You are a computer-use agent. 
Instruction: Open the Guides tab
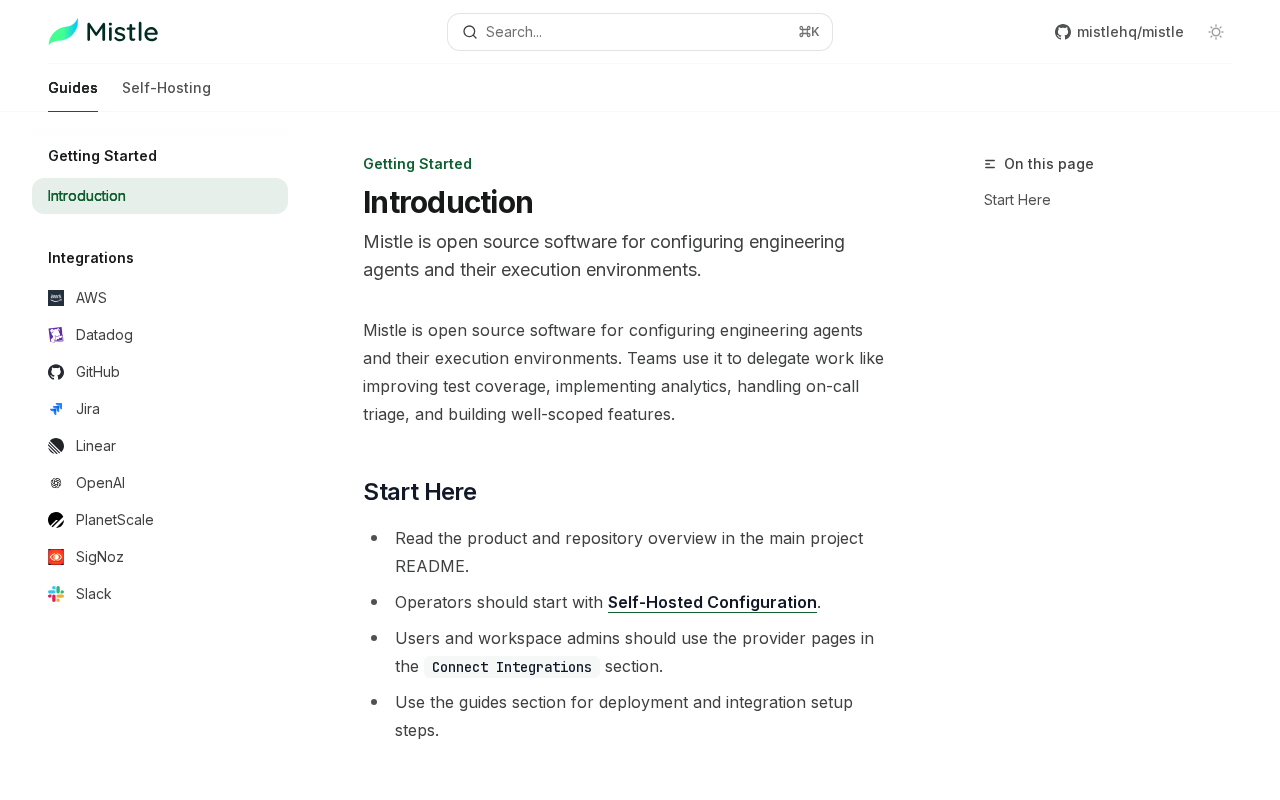(x=73, y=88)
